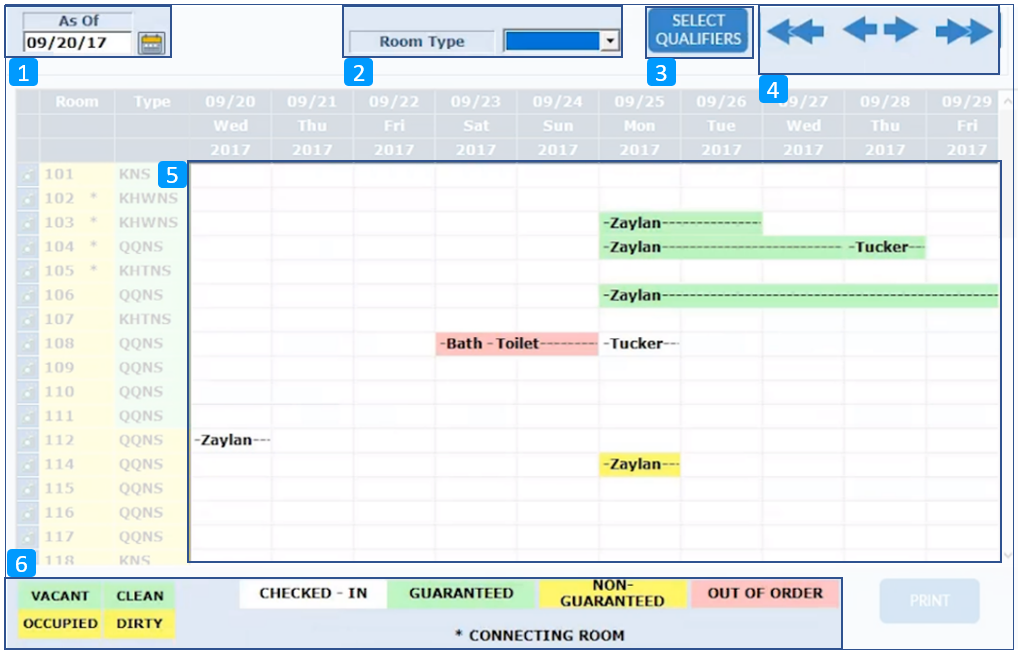
Task: Click the Out of Order legend swatch
Action: tap(765, 593)
